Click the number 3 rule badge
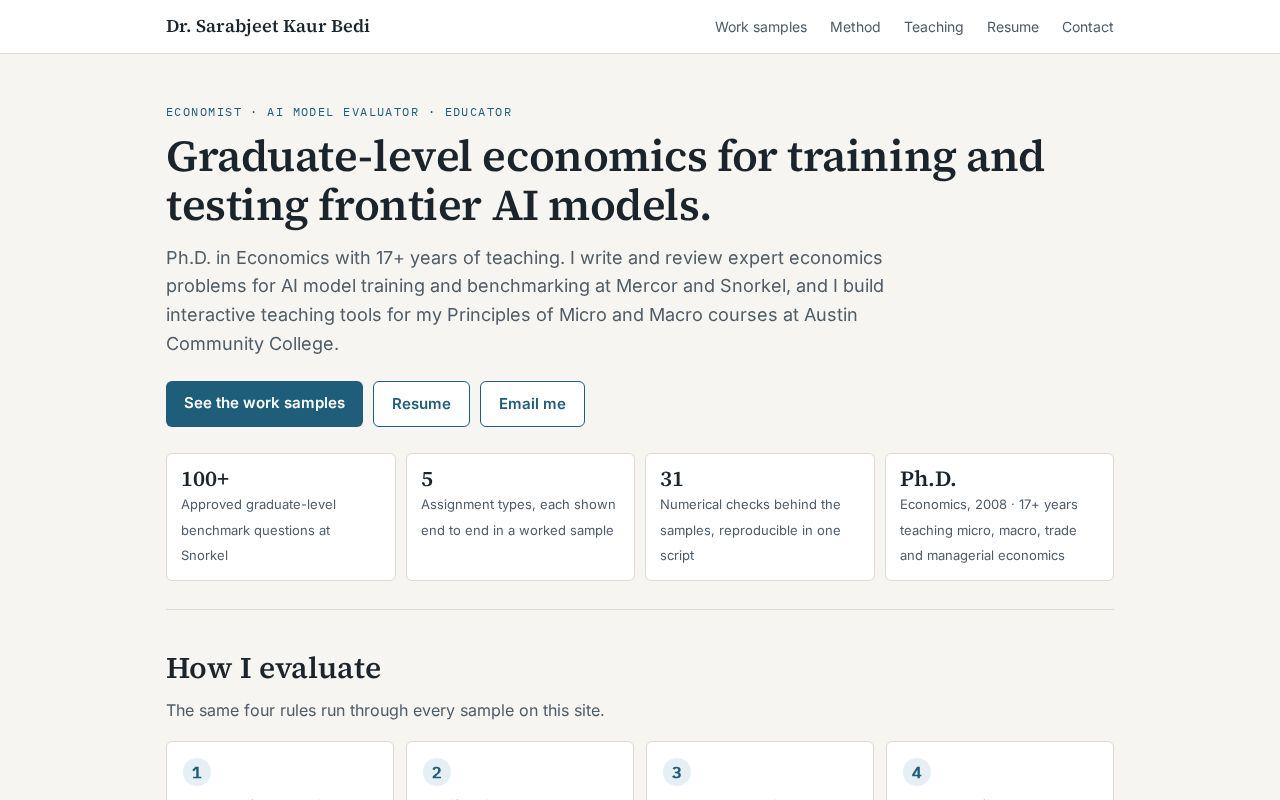 point(677,772)
